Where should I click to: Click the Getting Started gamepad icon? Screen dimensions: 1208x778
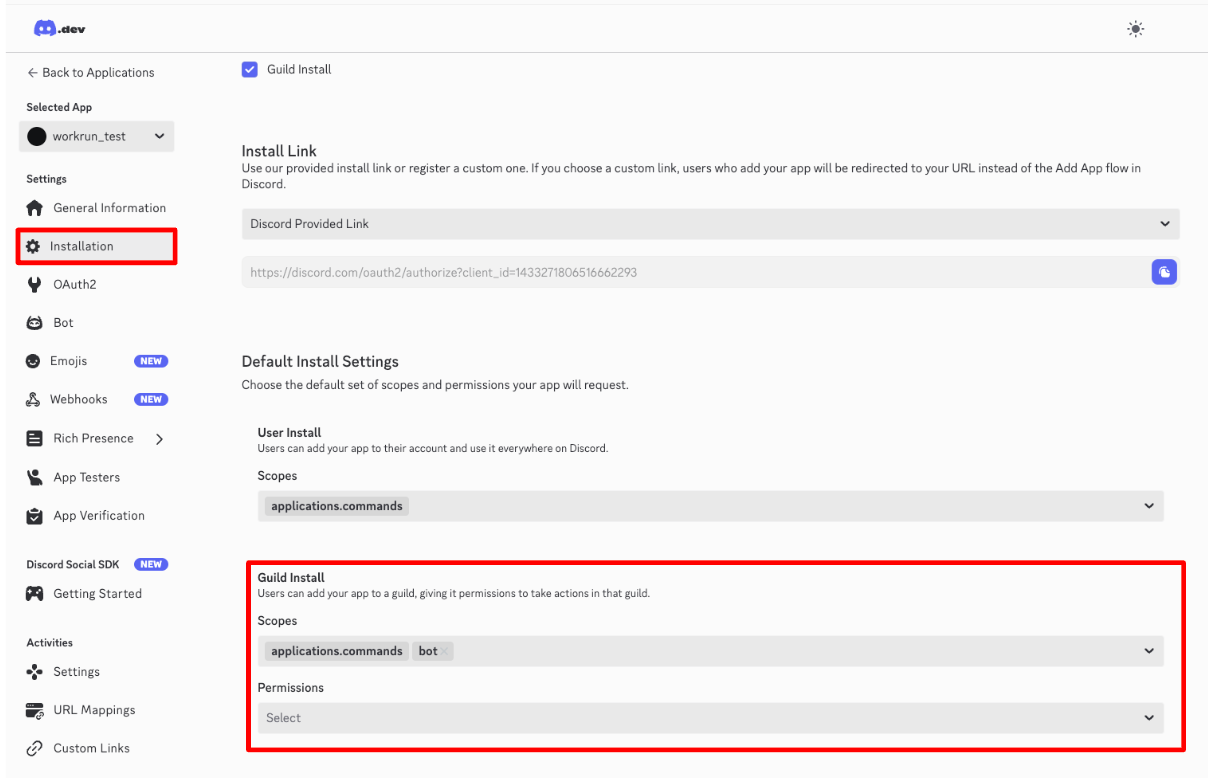(x=35, y=594)
